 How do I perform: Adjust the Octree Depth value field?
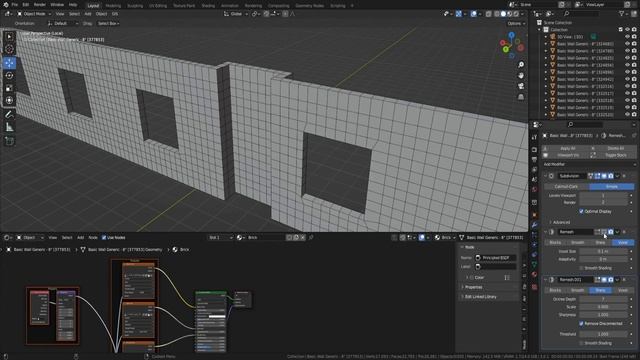pyautogui.click(x=603, y=299)
